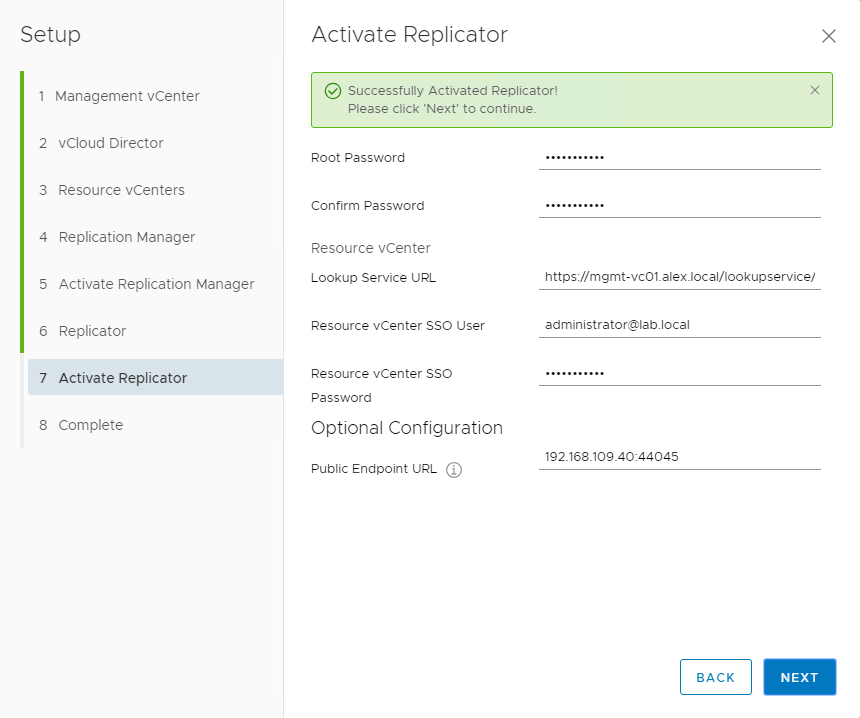Open Activate Replication Manager step
Image resolution: width=860 pixels, height=718 pixels.
click(156, 284)
